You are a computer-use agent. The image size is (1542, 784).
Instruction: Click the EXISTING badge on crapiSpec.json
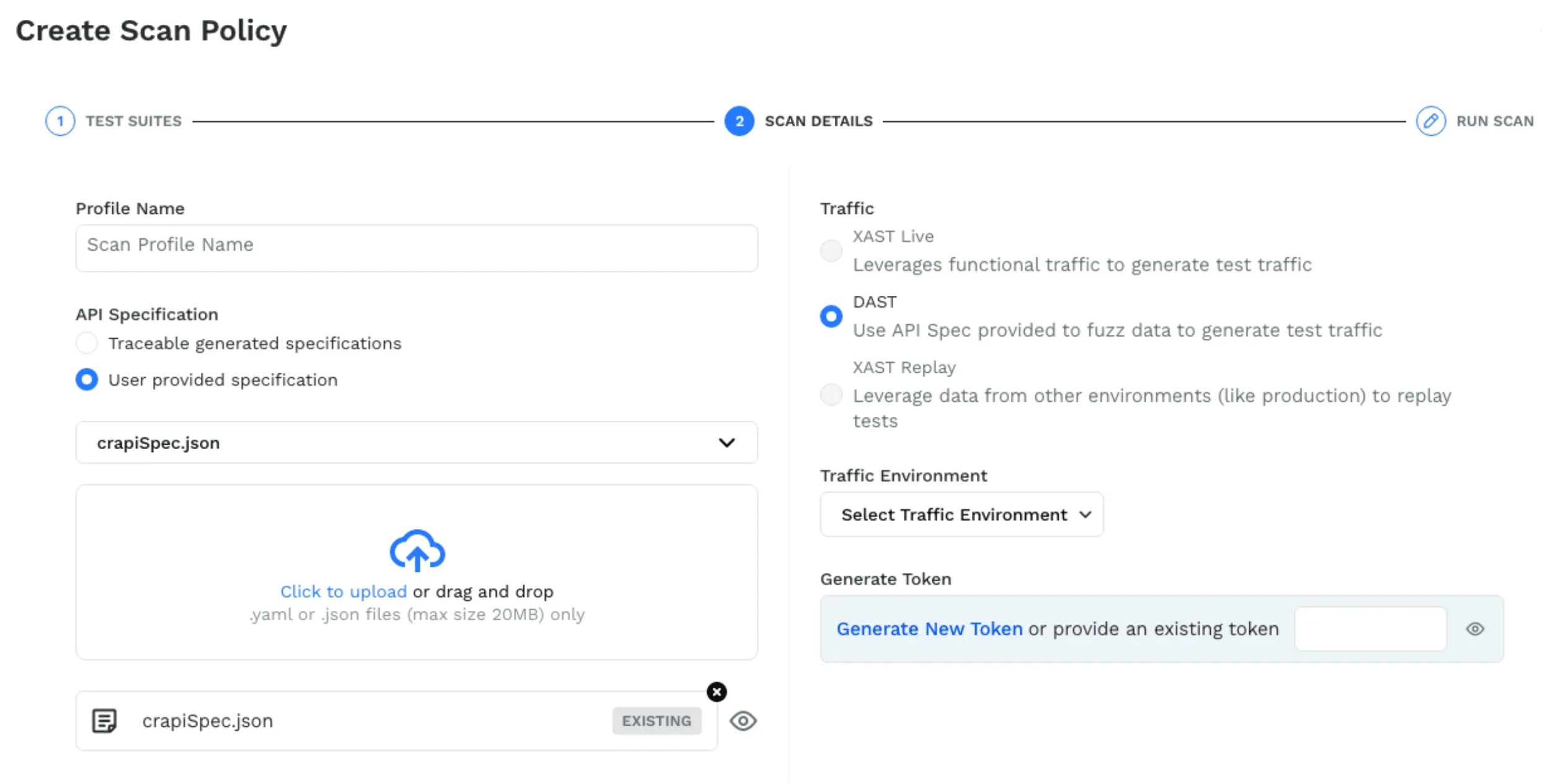tap(656, 721)
